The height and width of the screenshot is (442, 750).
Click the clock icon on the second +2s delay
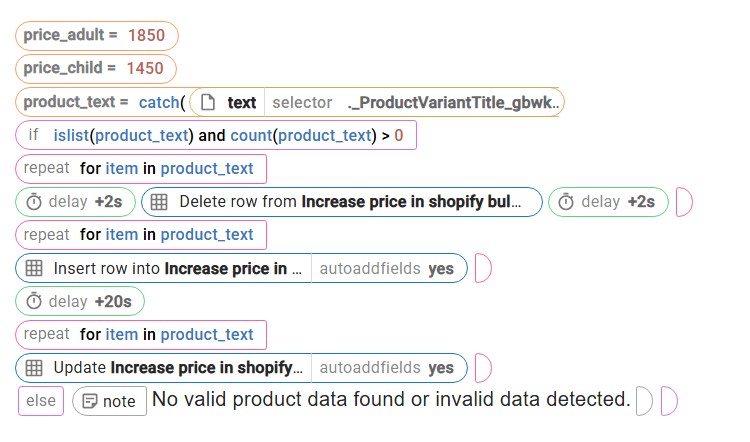[566, 202]
